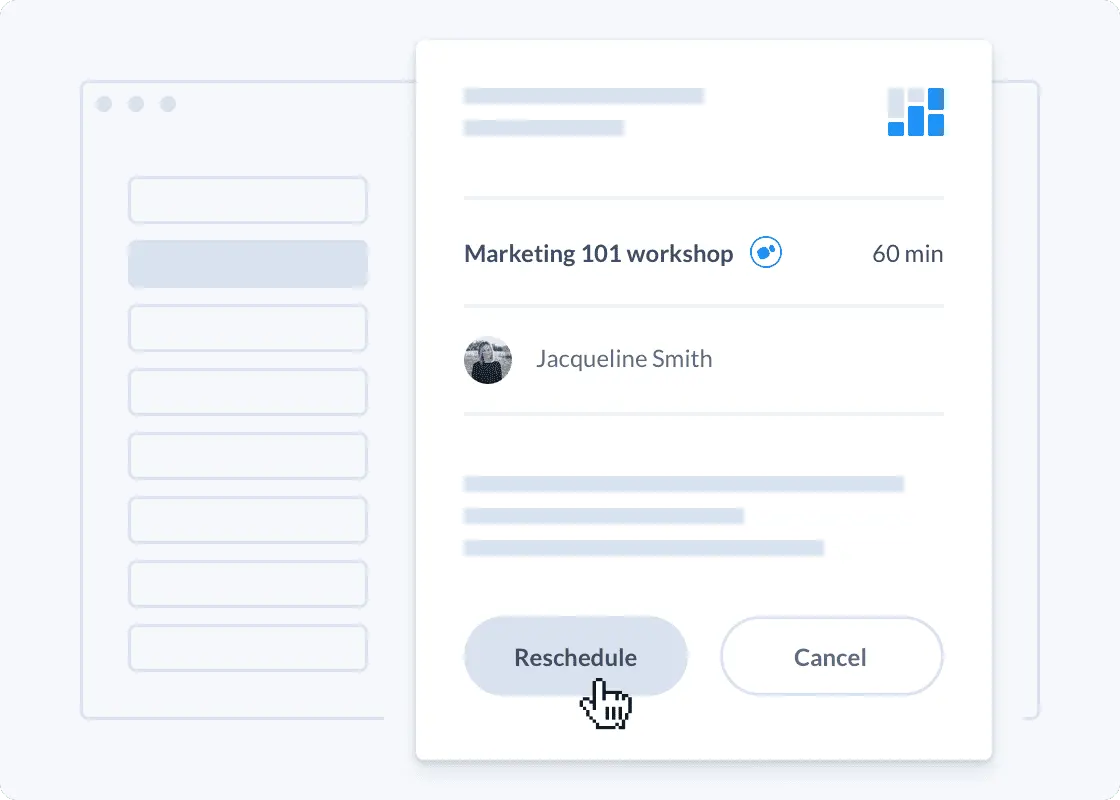Click the Marketing 101 workshop title
Image resolution: width=1120 pixels, height=800 pixels.
point(599,254)
